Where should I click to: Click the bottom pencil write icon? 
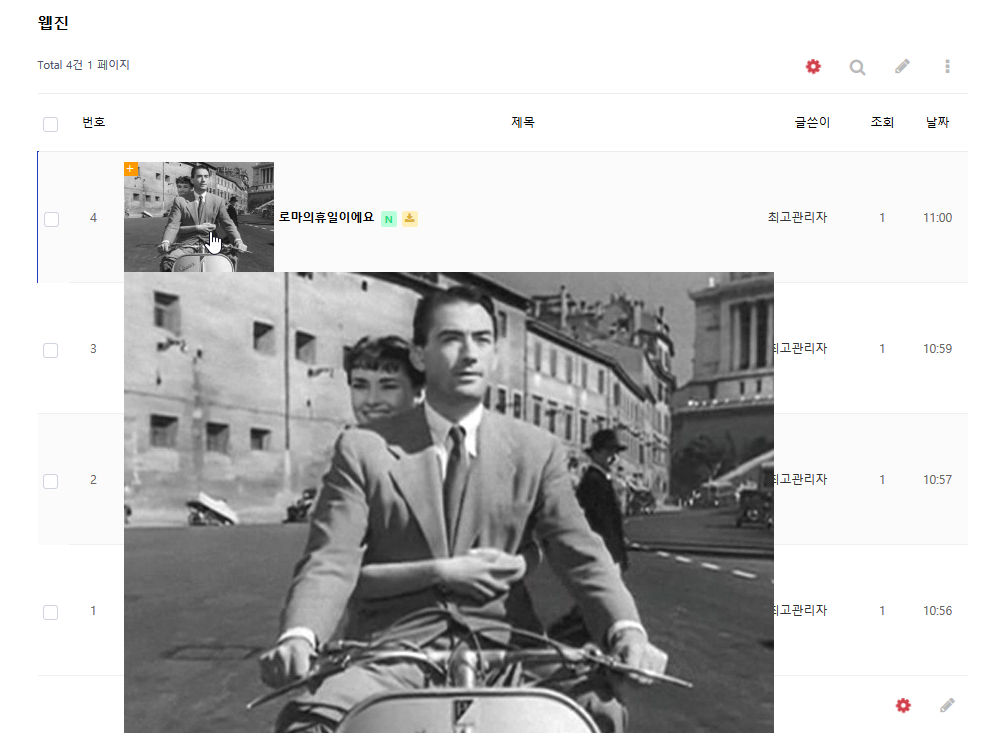[x=947, y=705]
